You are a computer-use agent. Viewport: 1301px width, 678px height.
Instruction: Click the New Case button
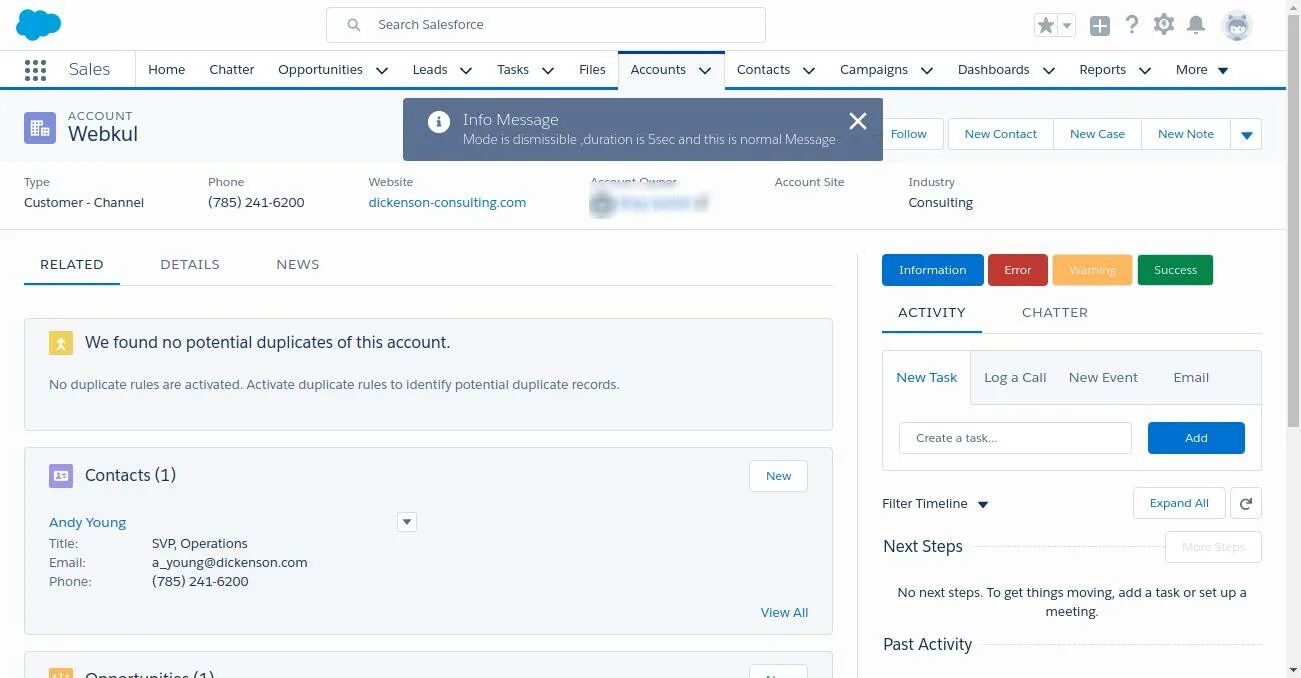(1097, 134)
